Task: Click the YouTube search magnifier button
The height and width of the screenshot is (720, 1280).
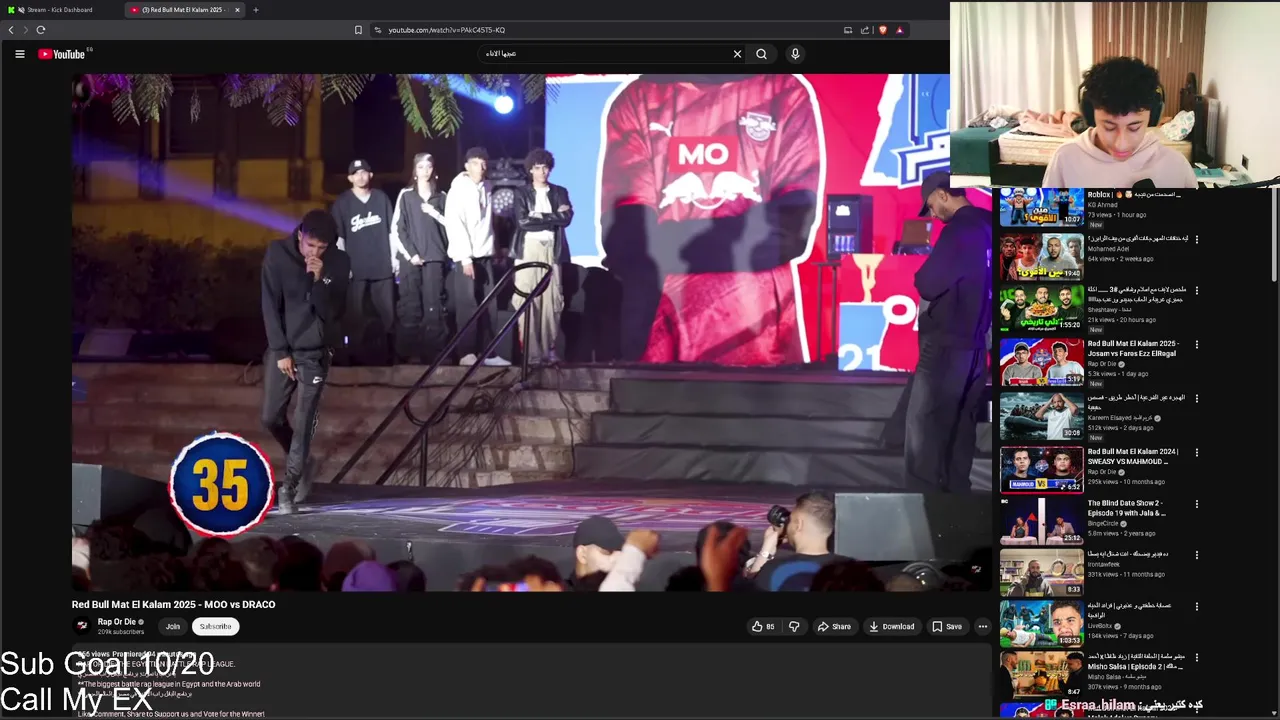Action: coord(761,54)
